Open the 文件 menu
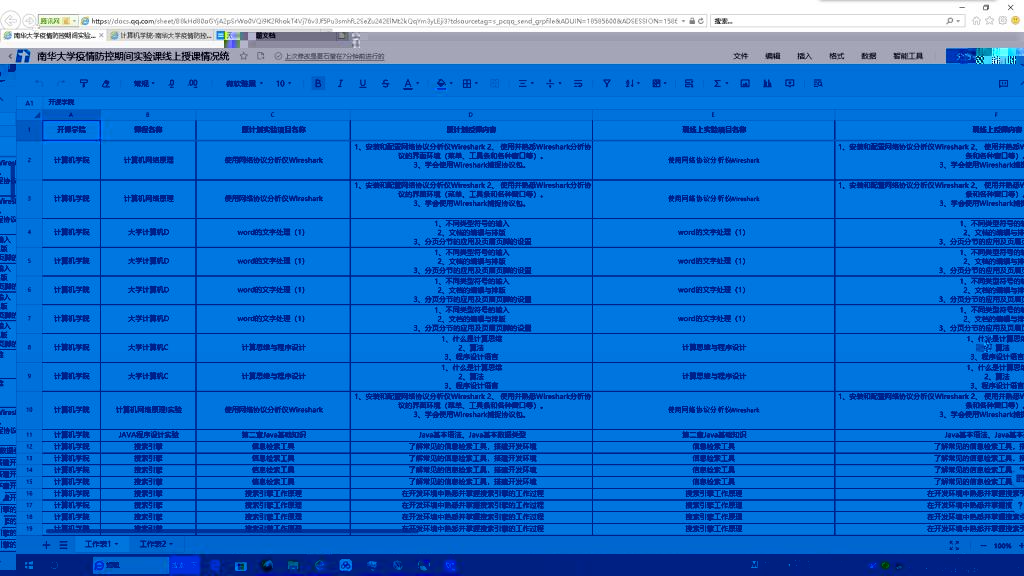 (741, 56)
